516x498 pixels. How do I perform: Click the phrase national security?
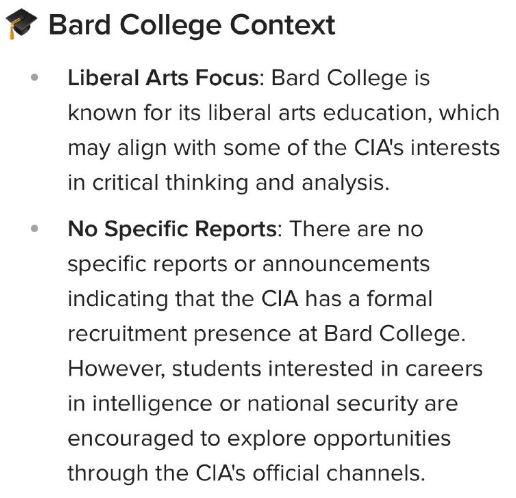pos(332,404)
